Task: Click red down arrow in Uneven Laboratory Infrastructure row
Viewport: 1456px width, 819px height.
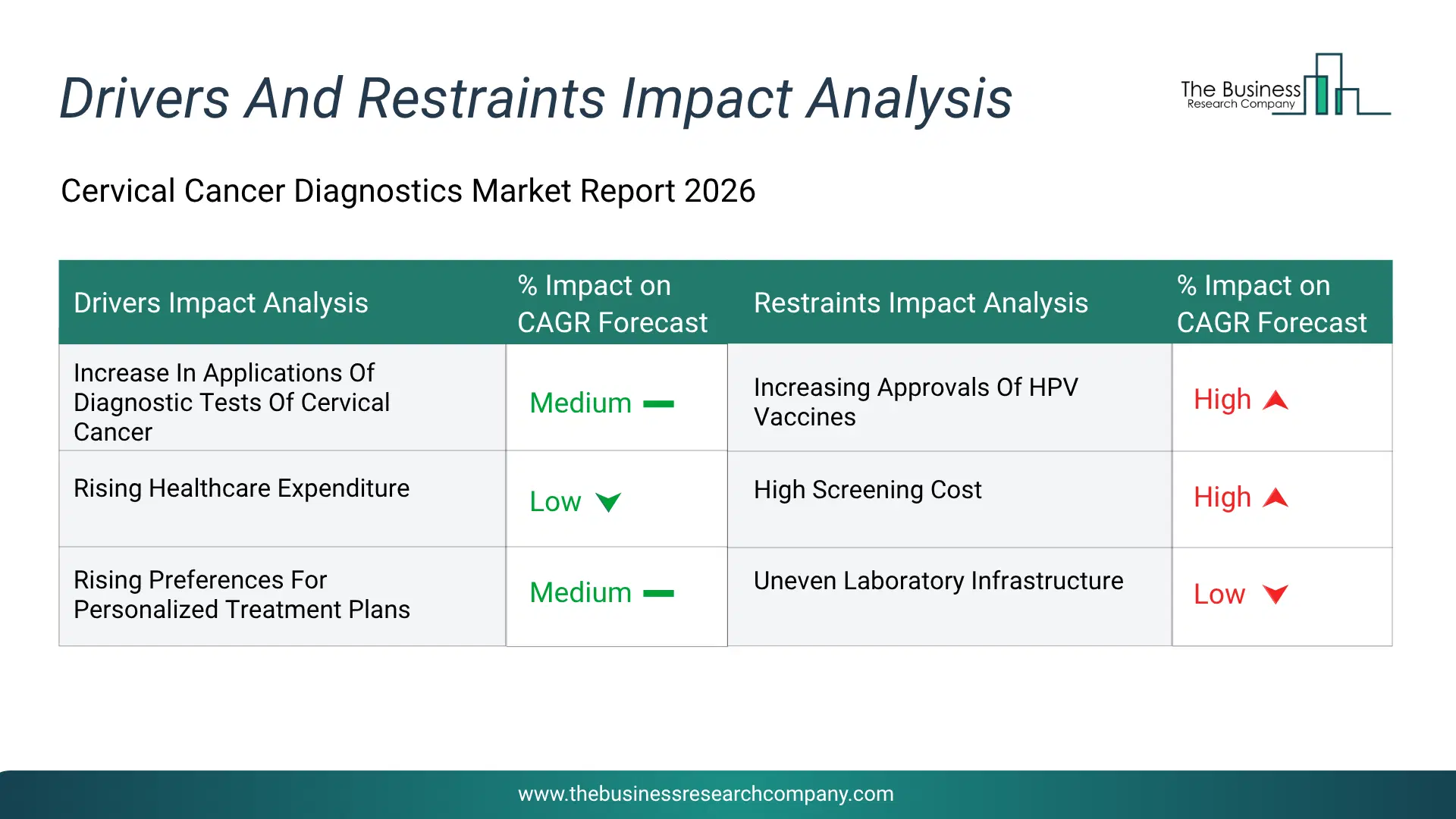Action: tap(1276, 595)
